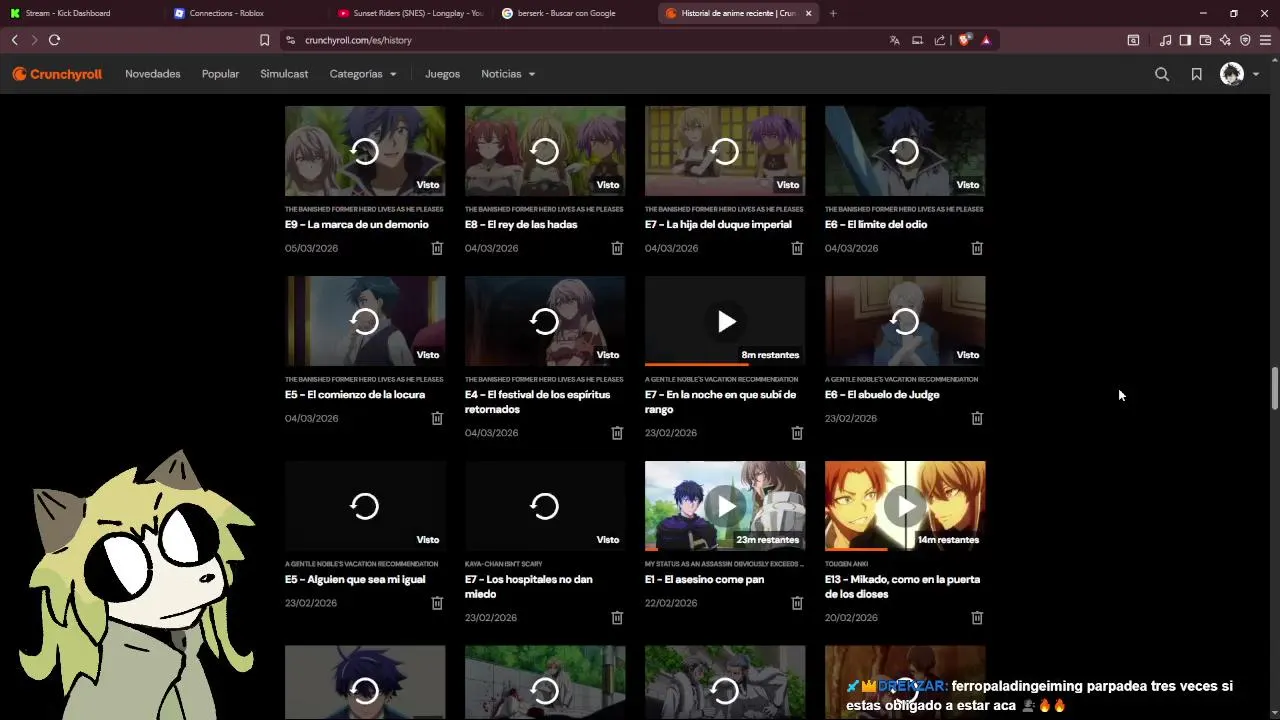Click the page vertical scrollbar thumb

[1275, 388]
